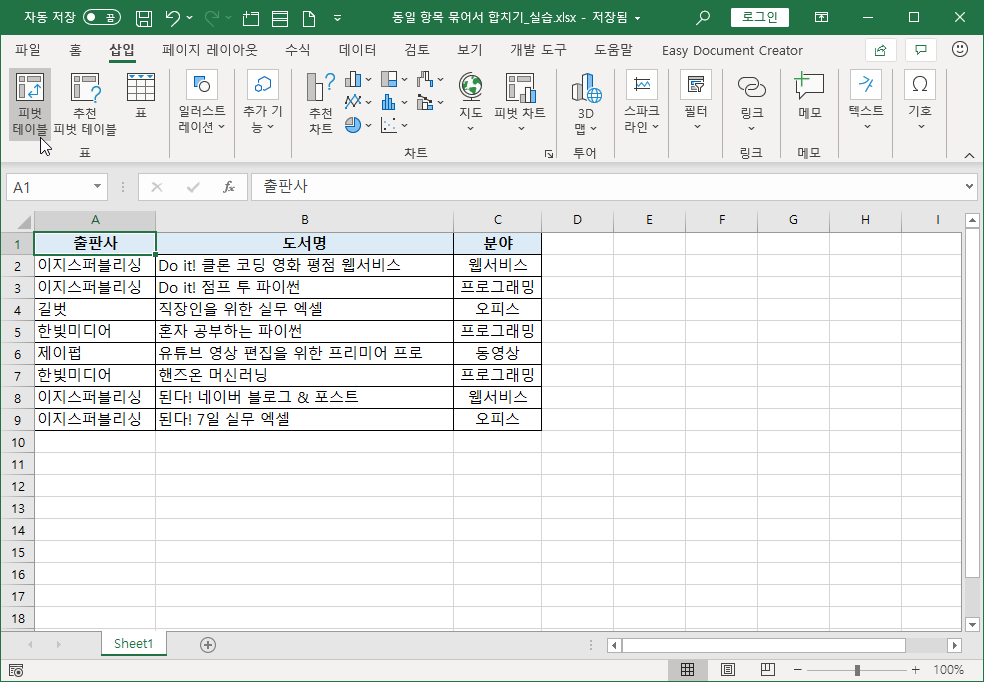Image resolution: width=984 pixels, height=682 pixels.
Task: Insert a column or bar chart
Action: tap(358, 79)
